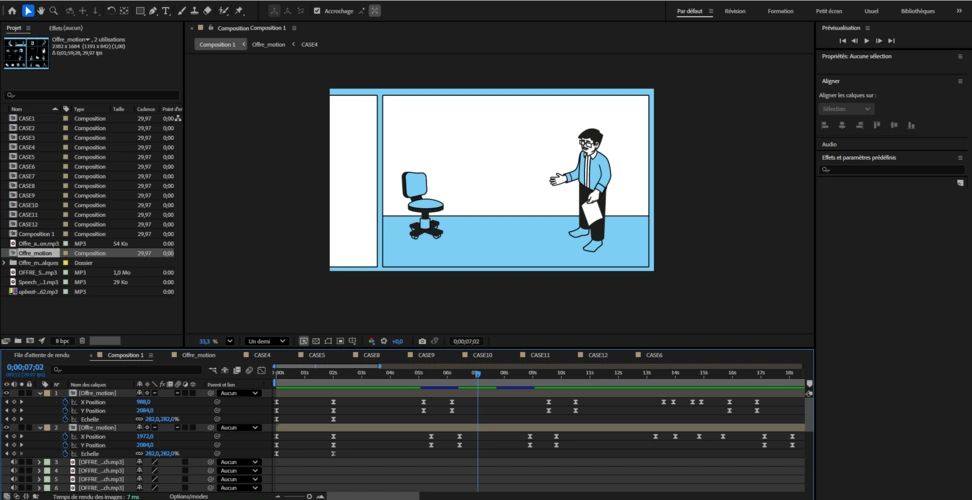Switch to Formation workspace
Viewport: 972px width, 500px height.
pos(780,11)
